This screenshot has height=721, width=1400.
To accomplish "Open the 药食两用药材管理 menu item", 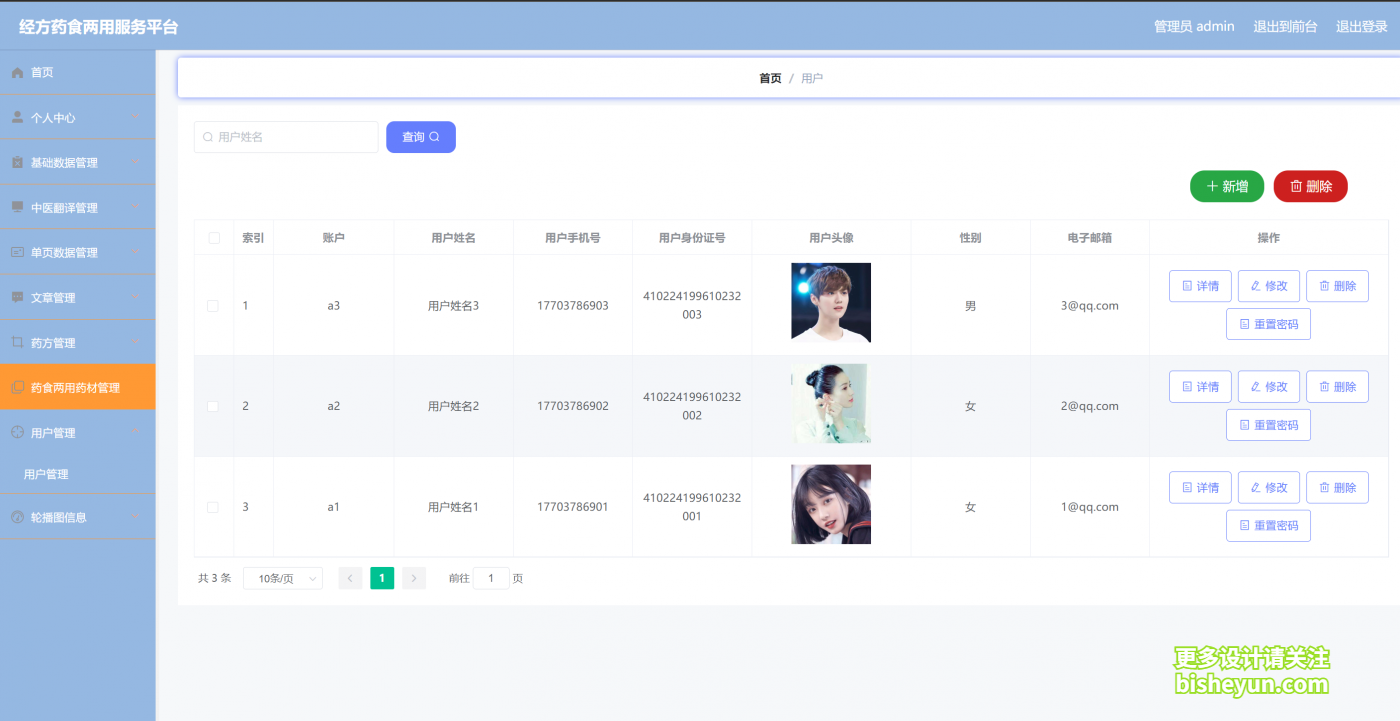I will tap(77, 387).
